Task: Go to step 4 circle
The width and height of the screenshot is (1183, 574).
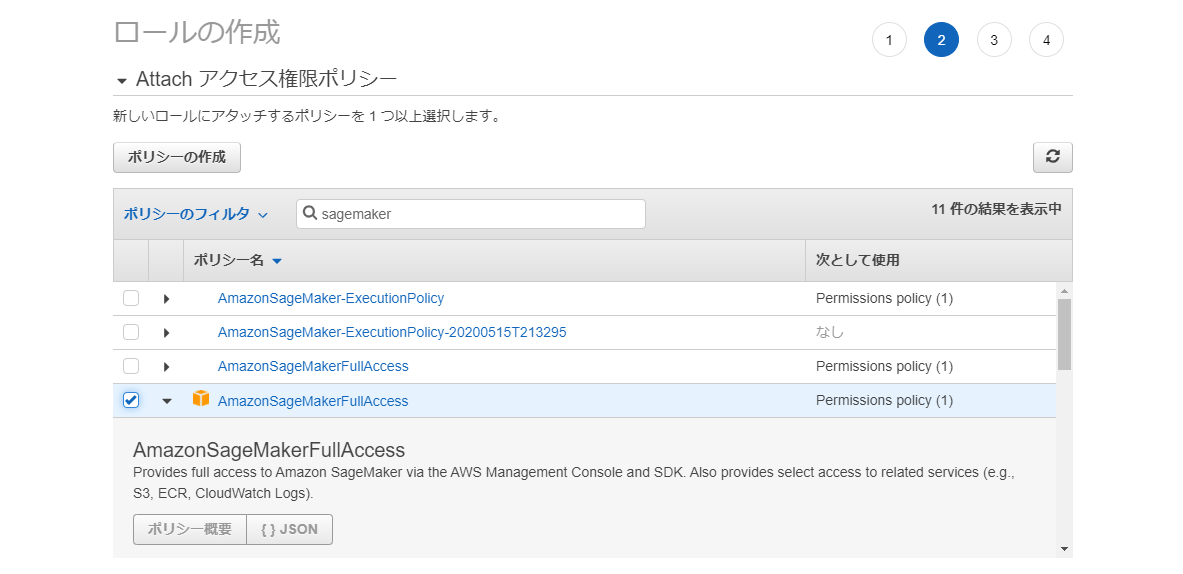Action: (1046, 40)
